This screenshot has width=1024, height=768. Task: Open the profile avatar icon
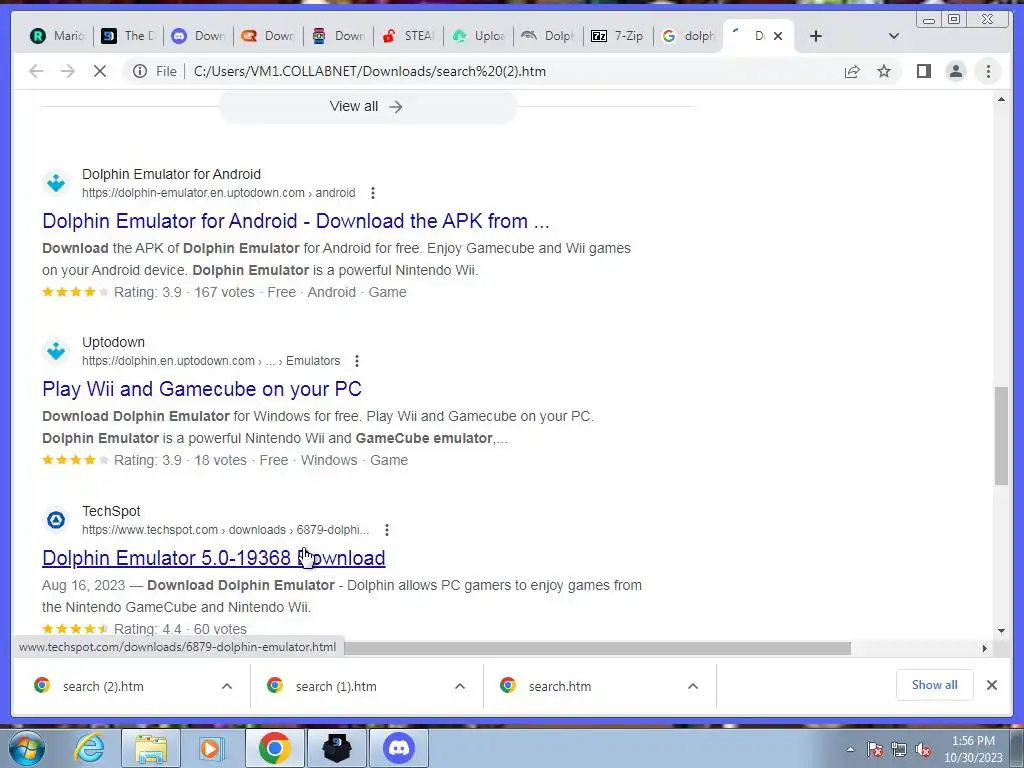pyautogui.click(x=955, y=71)
